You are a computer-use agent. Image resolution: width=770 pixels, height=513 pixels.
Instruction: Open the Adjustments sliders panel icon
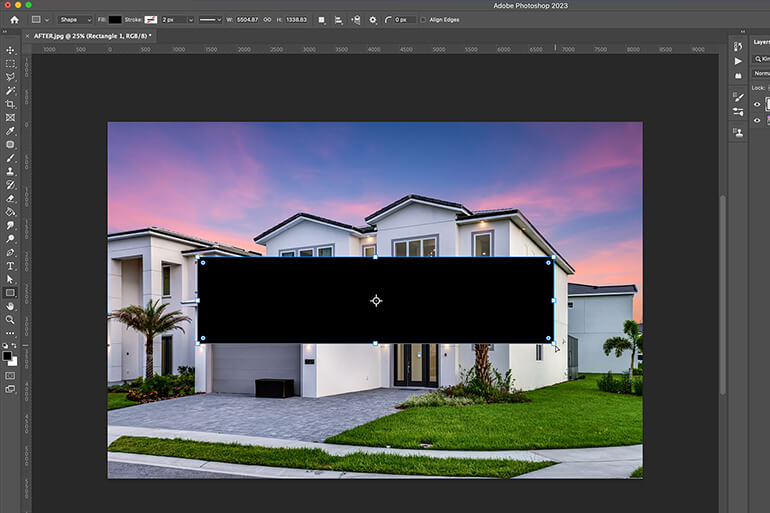coord(738,112)
